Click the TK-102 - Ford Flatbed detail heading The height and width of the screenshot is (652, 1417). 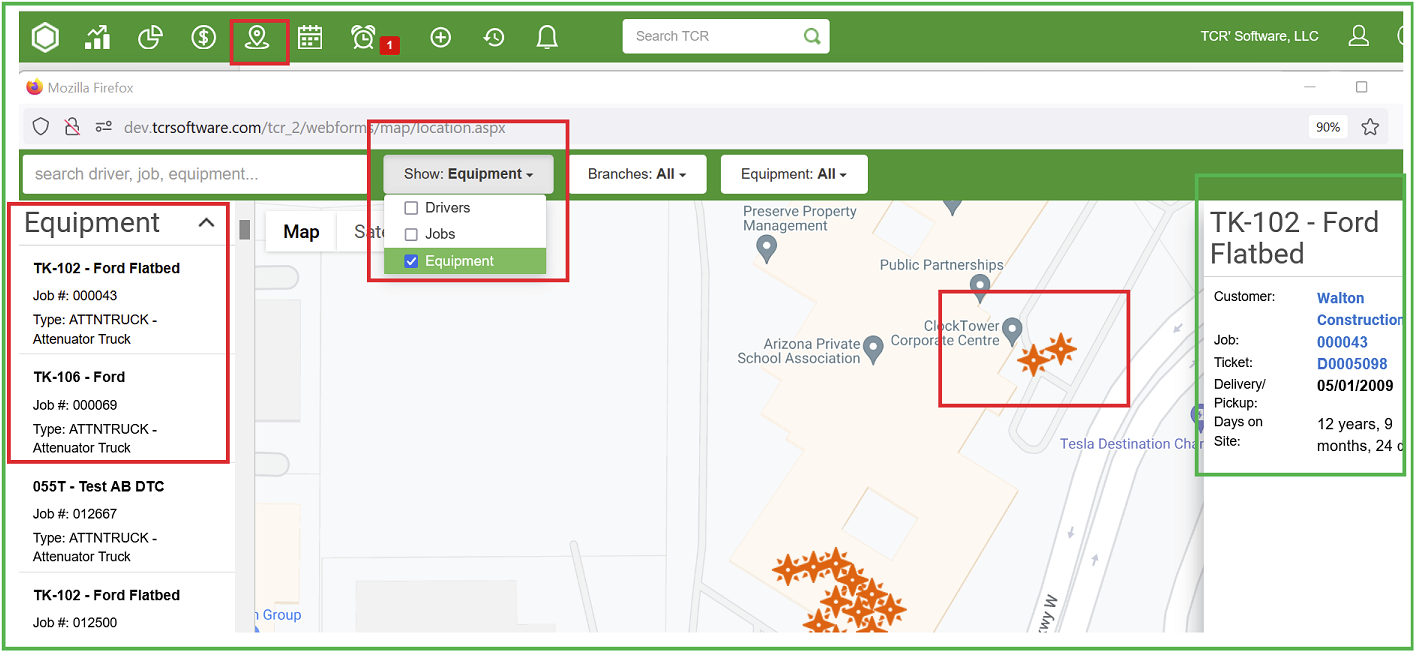[x=1294, y=237]
